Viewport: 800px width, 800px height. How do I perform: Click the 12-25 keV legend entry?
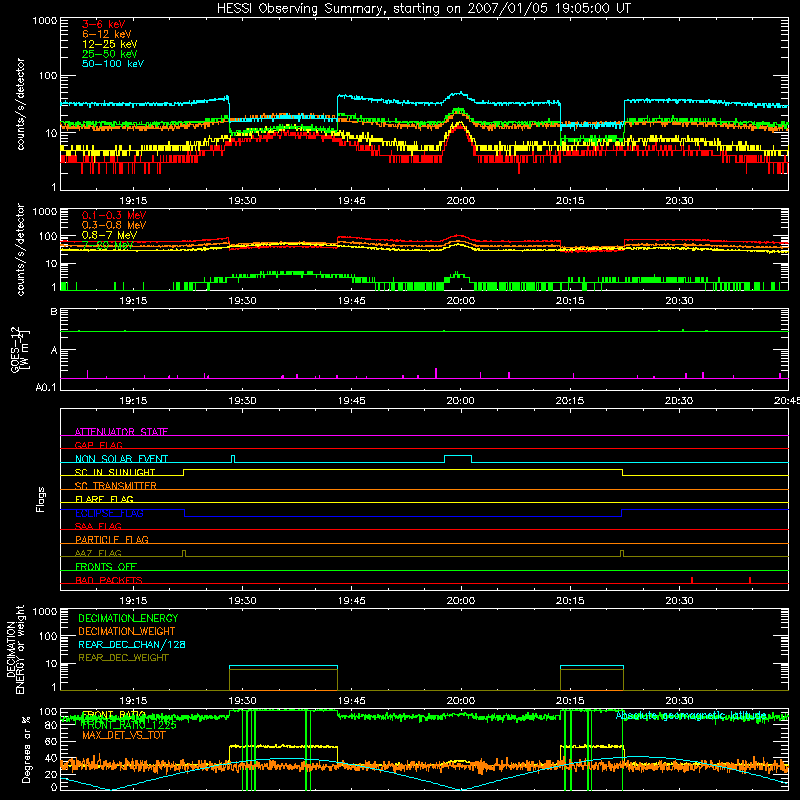[110, 44]
